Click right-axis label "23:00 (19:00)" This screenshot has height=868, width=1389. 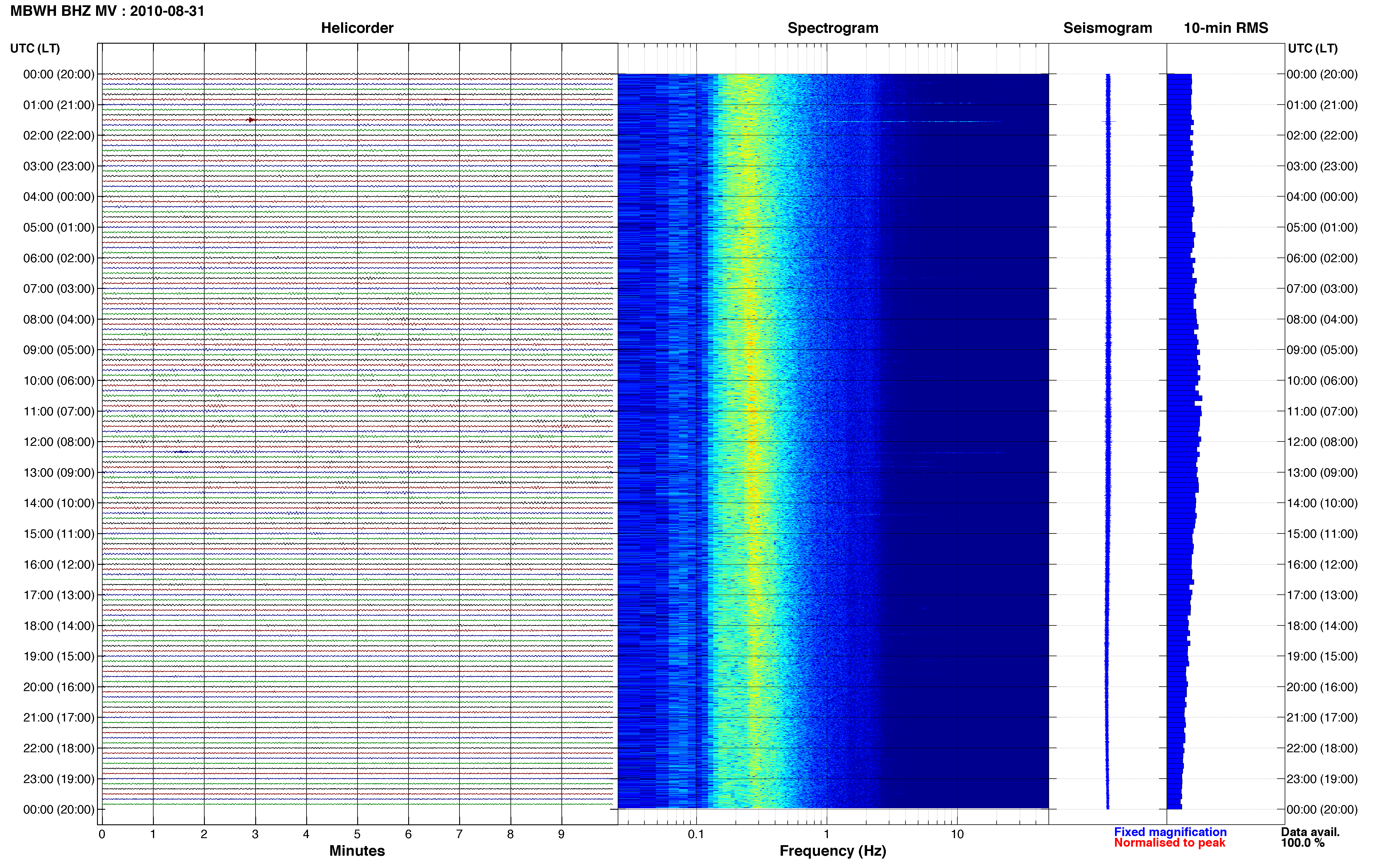click(x=1322, y=779)
